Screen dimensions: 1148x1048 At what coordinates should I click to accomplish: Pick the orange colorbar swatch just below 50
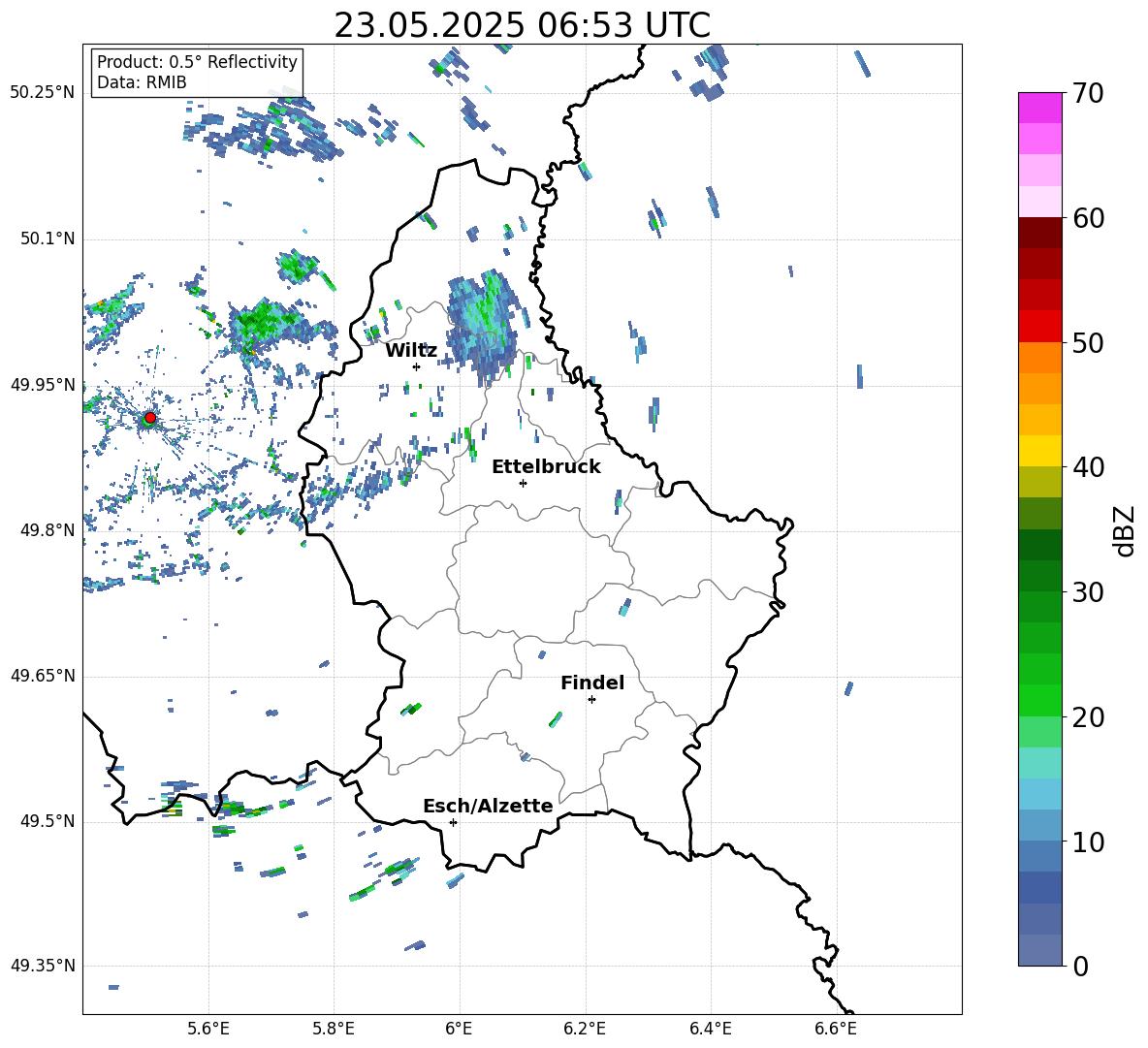pos(1039,357)
